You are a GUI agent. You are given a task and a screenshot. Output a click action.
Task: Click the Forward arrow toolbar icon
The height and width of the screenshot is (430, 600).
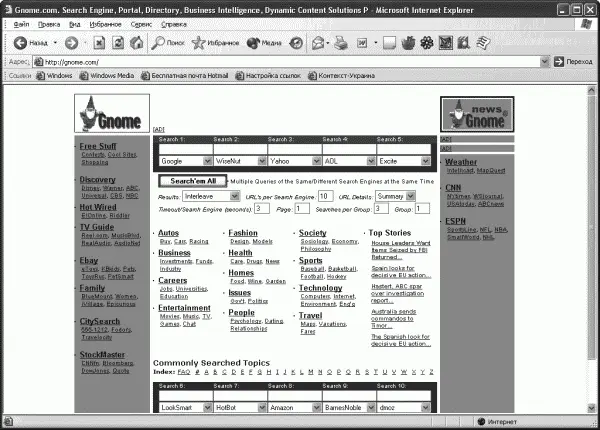pyautogui.click(x=71, y=43)
